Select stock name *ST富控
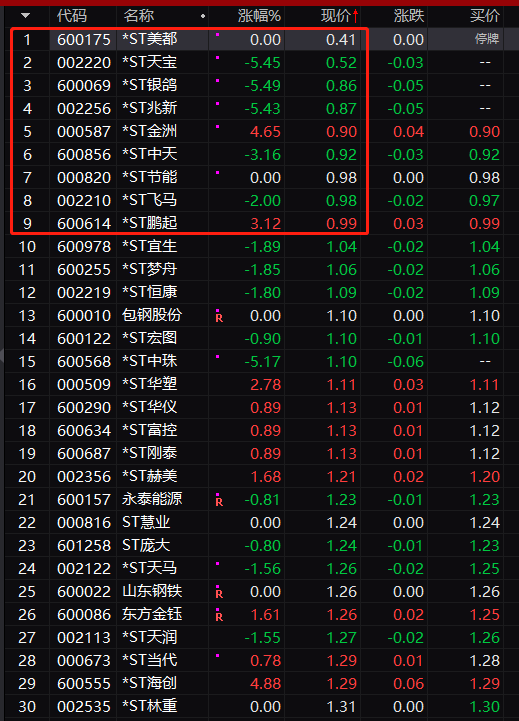The width and height of the screenshot is (519, 721). (149, 430)
